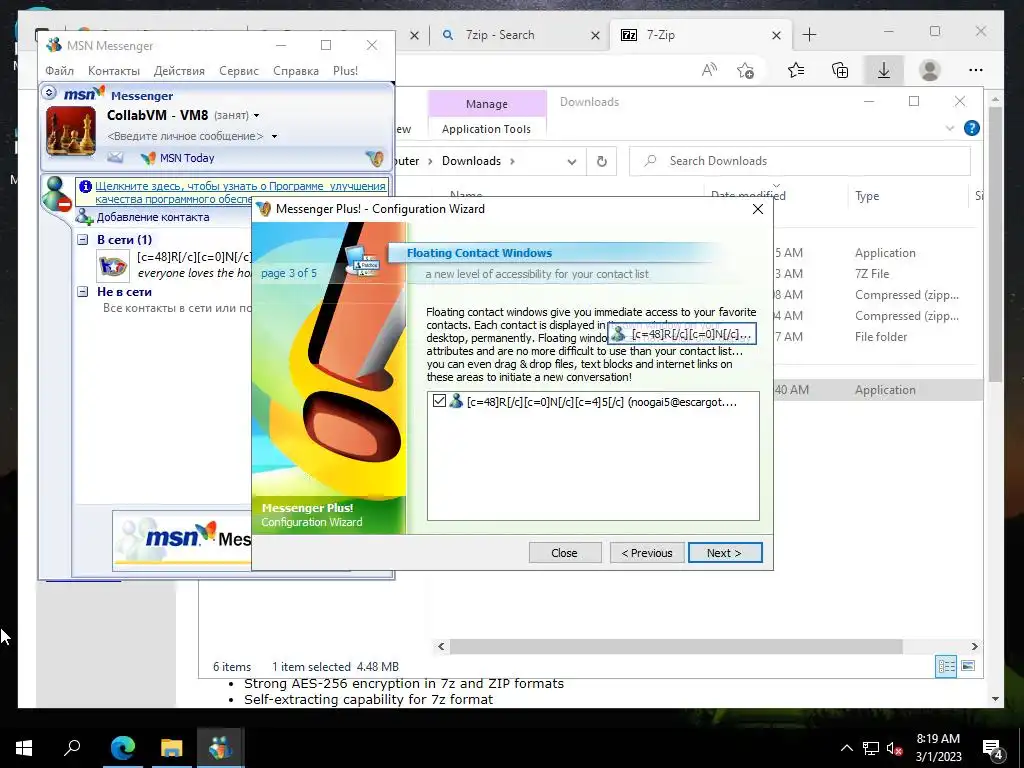
Task: Open the MSN mail envelope icon
Action: (x=115, y=157)
